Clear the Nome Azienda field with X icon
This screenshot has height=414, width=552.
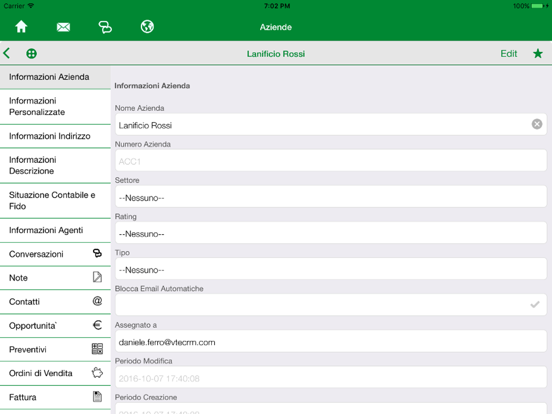click(537, 124)
